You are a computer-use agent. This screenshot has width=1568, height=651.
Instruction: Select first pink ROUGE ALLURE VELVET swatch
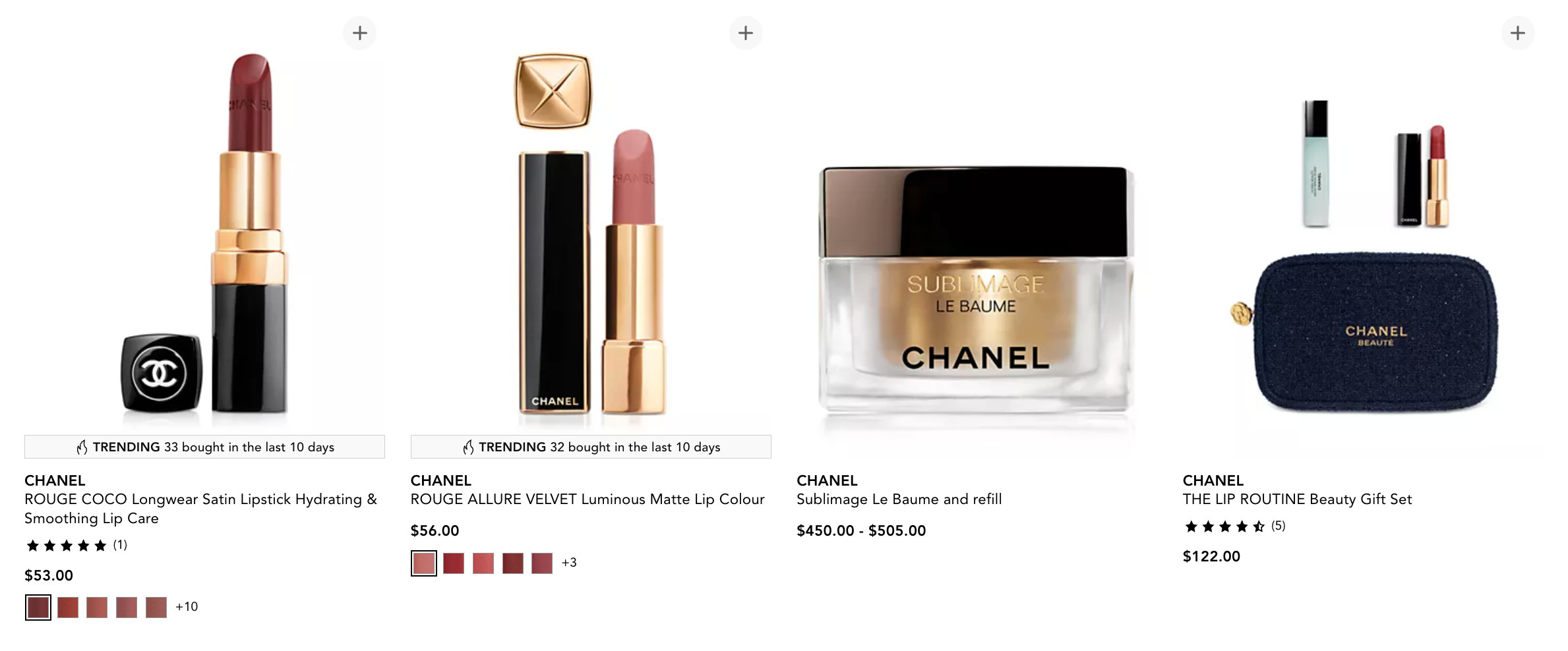(424, 563)
